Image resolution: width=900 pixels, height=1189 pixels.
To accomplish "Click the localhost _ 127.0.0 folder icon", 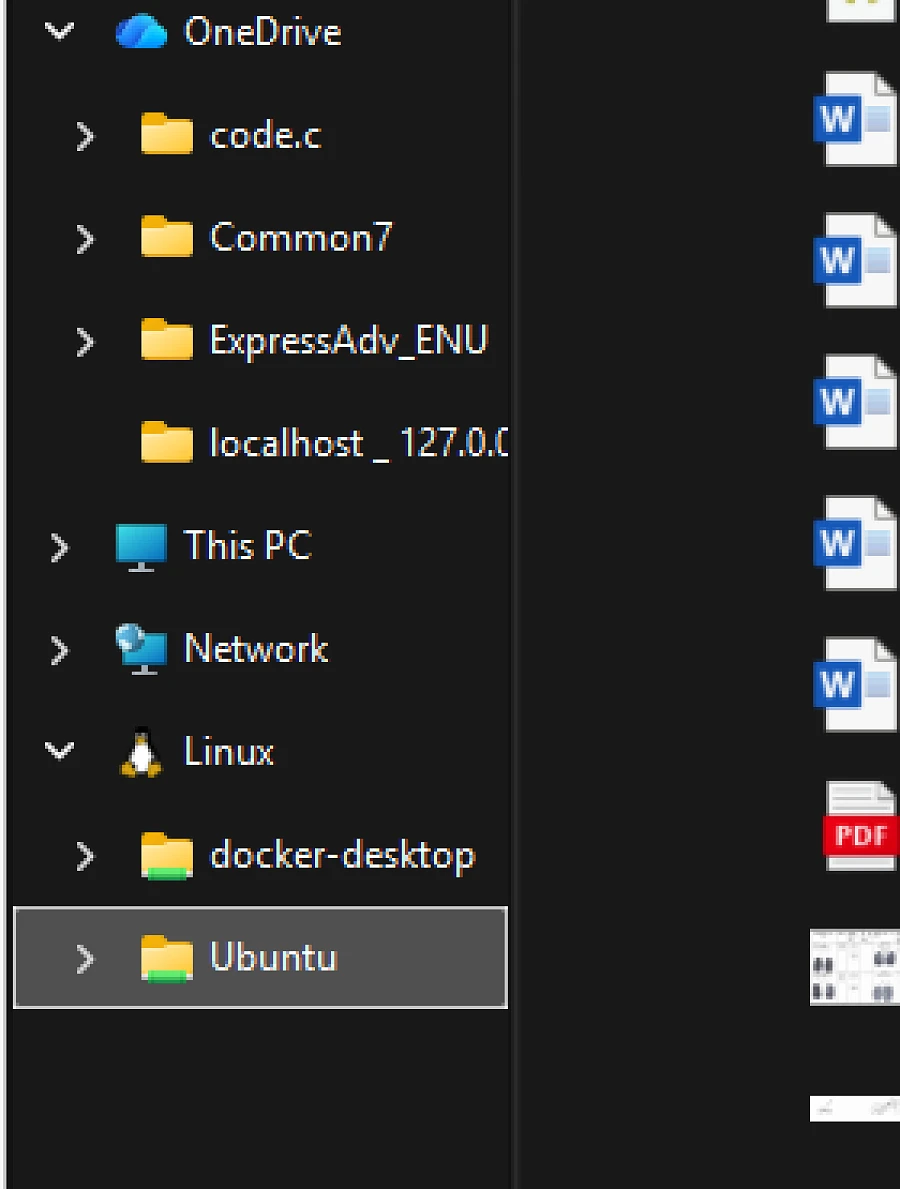I will point(167,442).
